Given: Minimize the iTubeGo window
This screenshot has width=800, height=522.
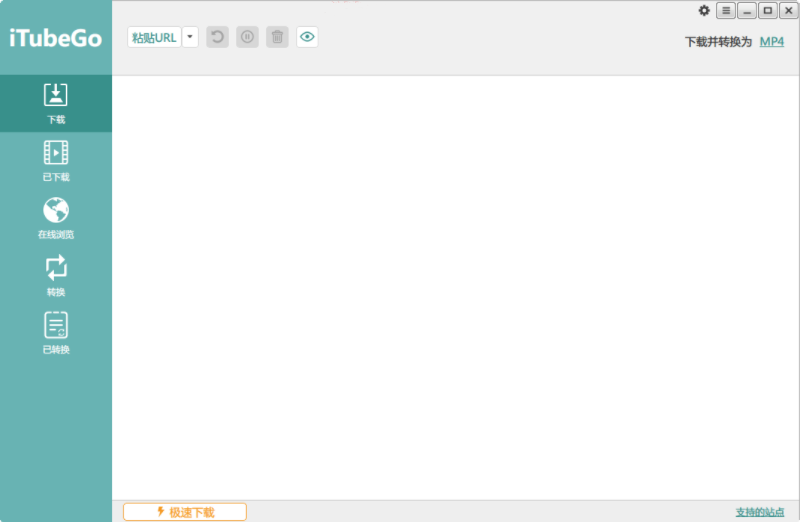Looking at the screenshot, I should click(747, 11).
